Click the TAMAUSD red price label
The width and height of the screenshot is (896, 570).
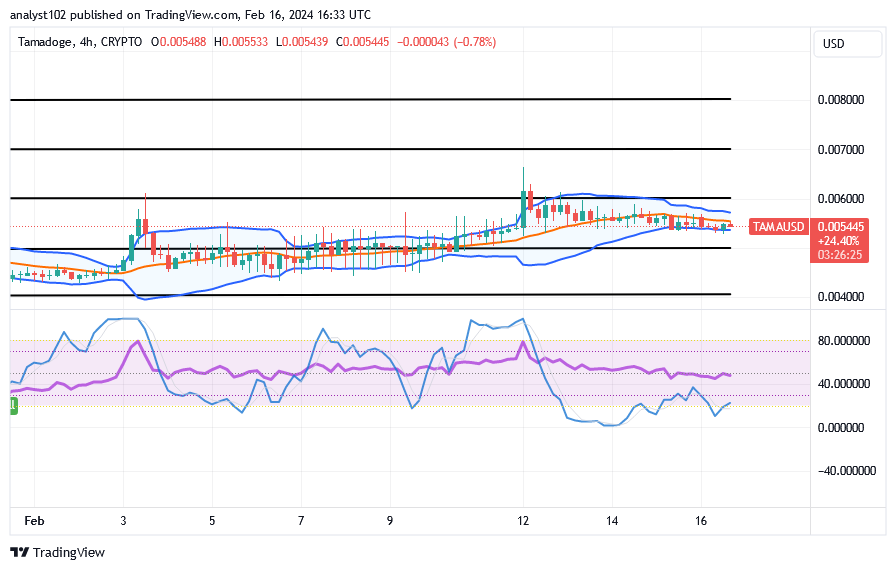pos(778,227)
